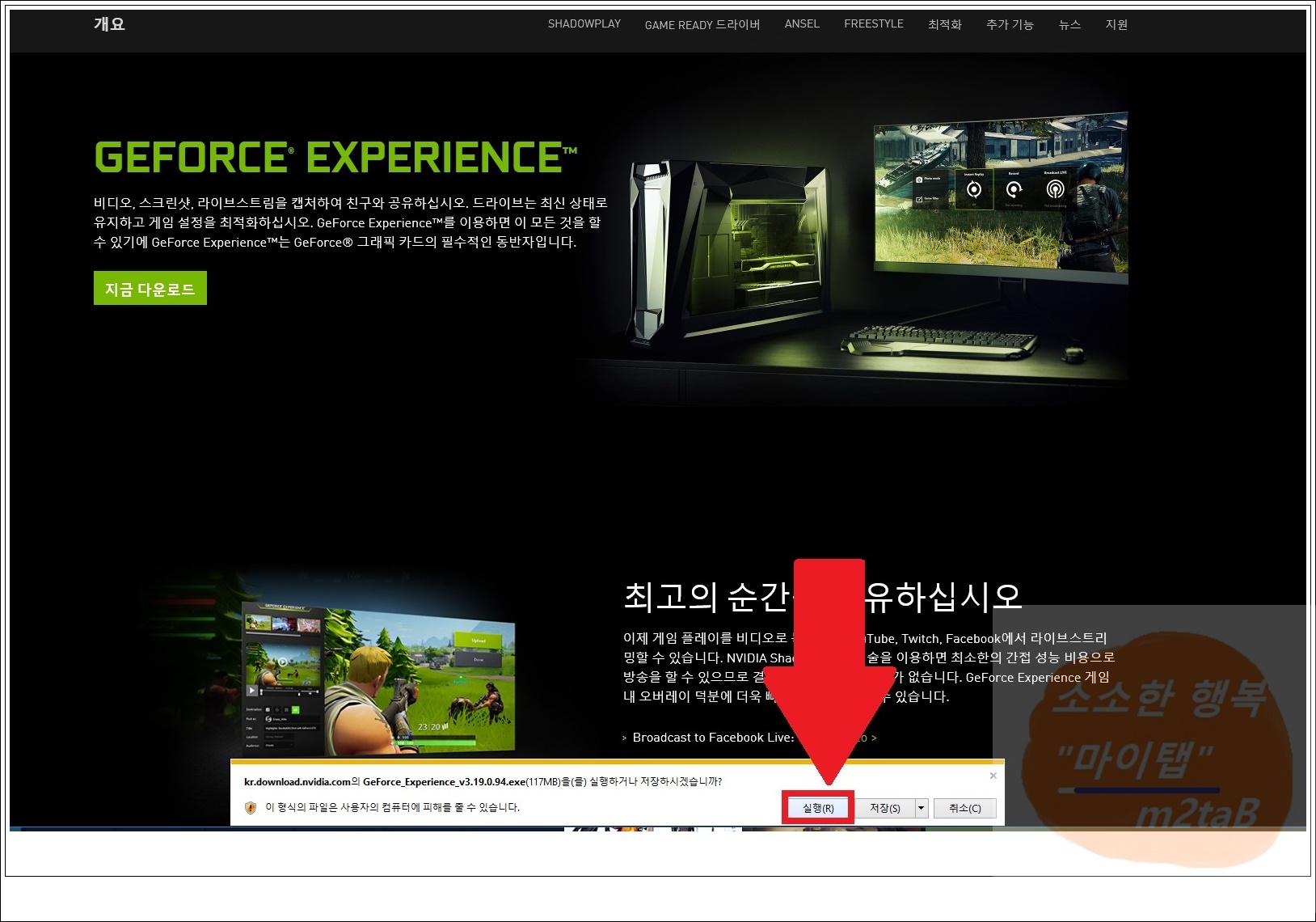Expand the 저장(S) dropdown arrow
The image size is (1316, 922).
pyautogui.click(x=921, y=808)
